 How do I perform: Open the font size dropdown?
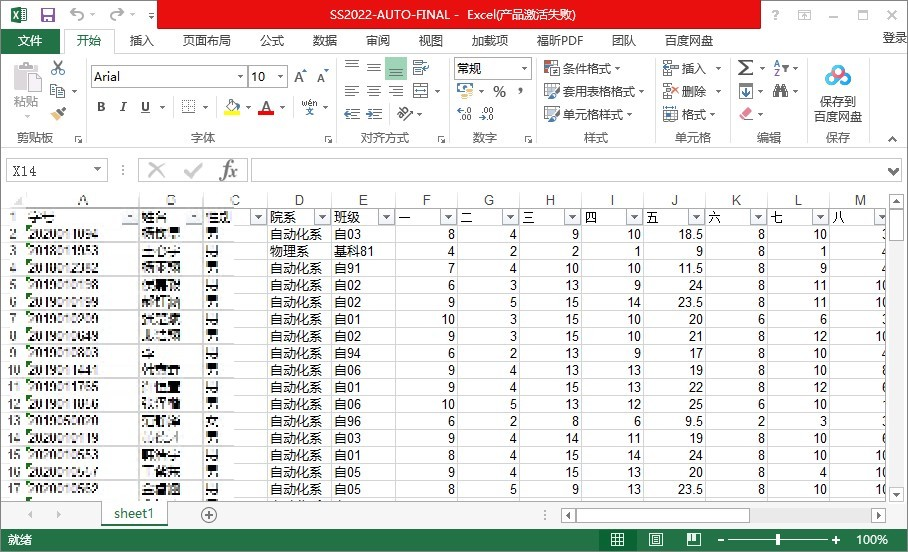tap(280, 76)
